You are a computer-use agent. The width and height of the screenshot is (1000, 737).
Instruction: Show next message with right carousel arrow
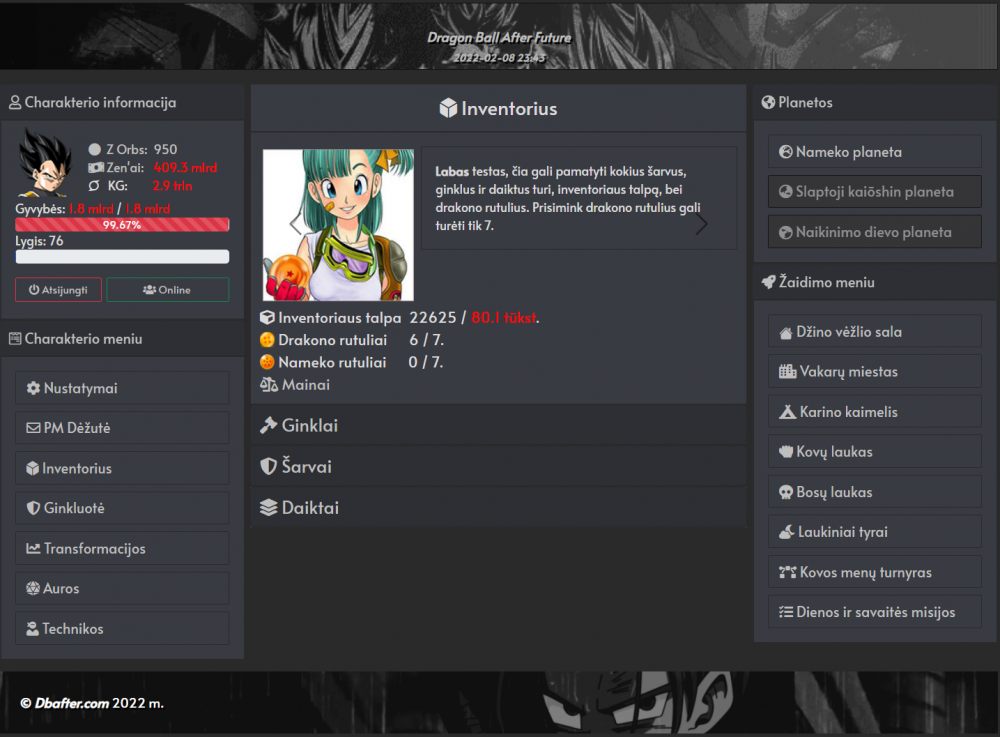pyautogui.click(x=701, y=224)
